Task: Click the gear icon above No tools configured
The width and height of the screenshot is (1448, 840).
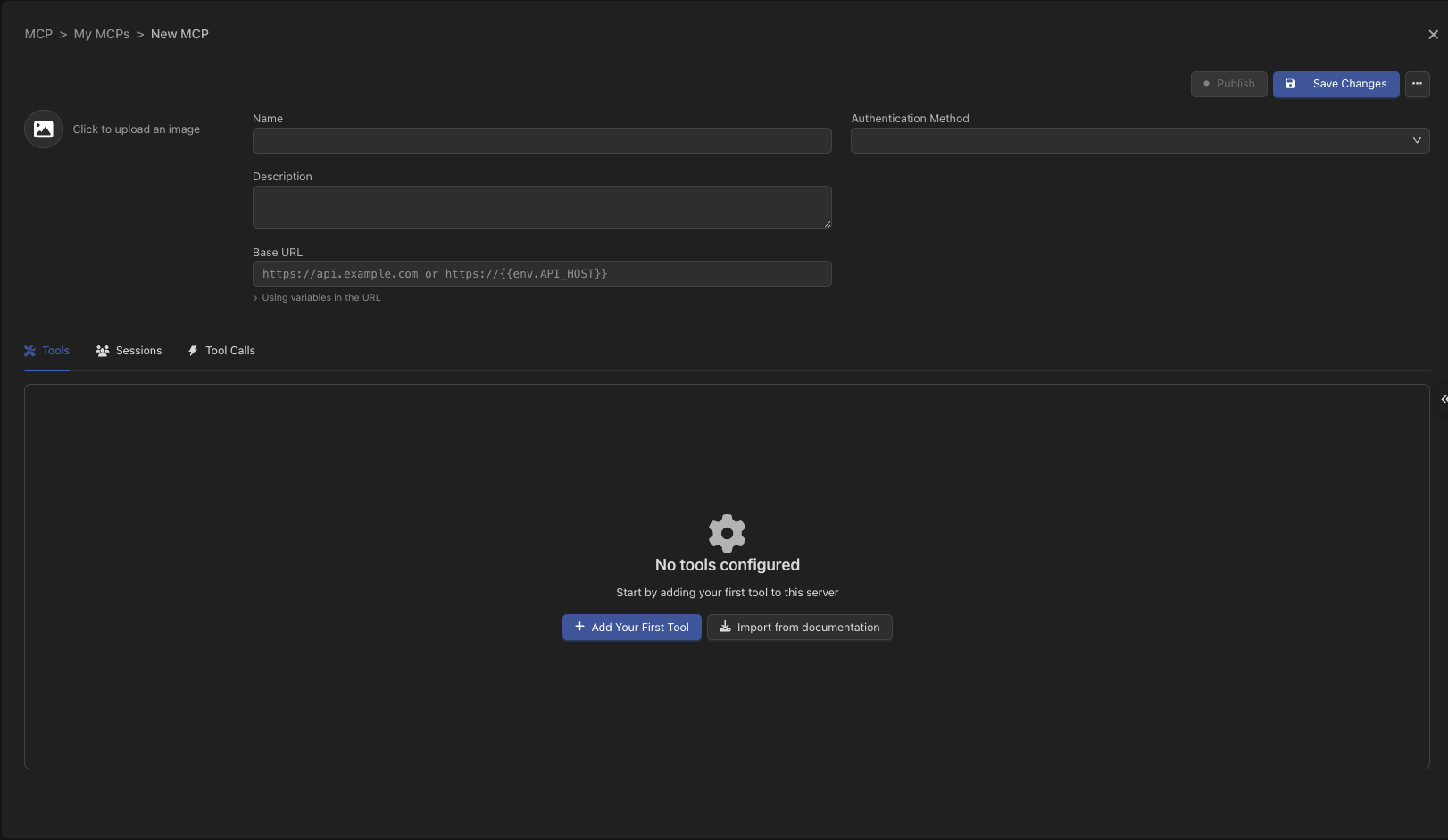Action: 727,533
